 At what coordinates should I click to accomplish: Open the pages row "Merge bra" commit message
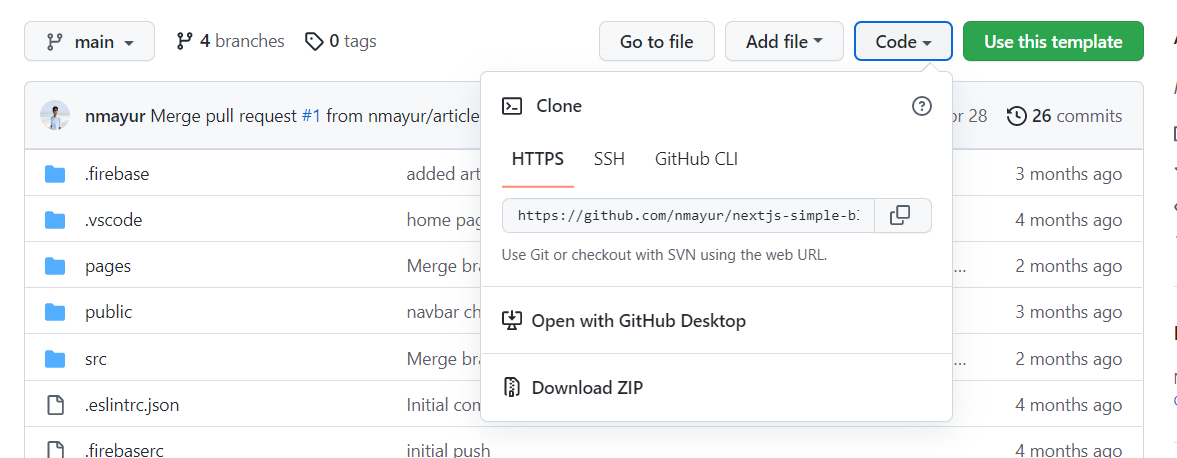[x=443, y=267]
